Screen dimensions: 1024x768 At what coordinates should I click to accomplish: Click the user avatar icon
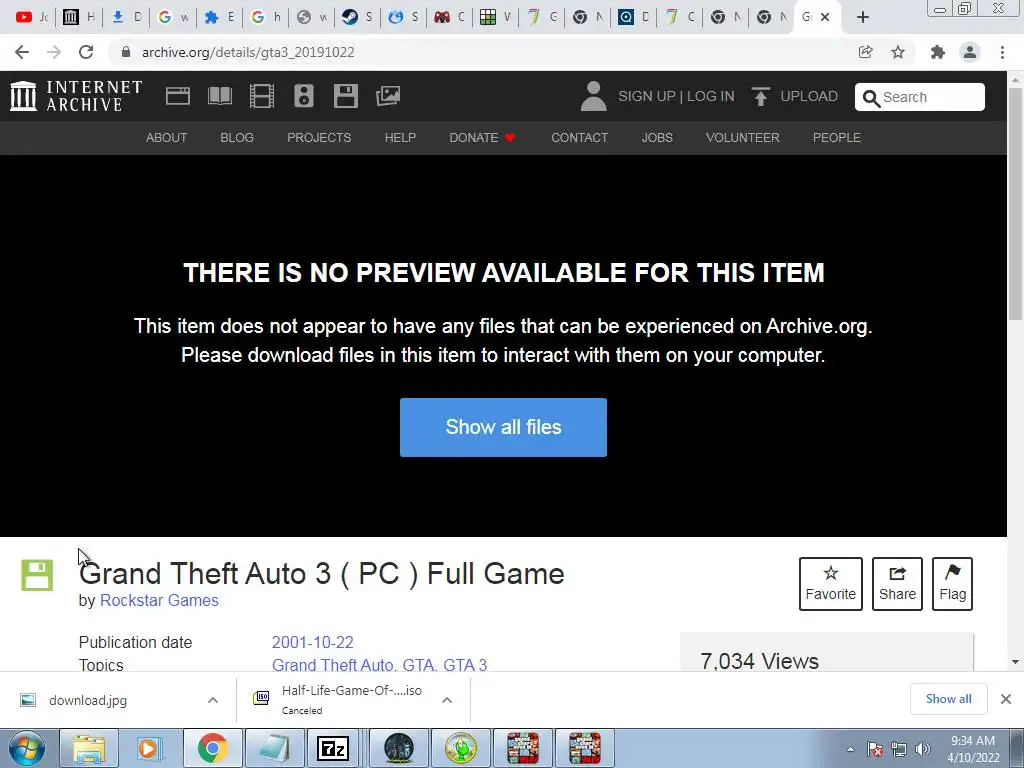pos(593,96)
